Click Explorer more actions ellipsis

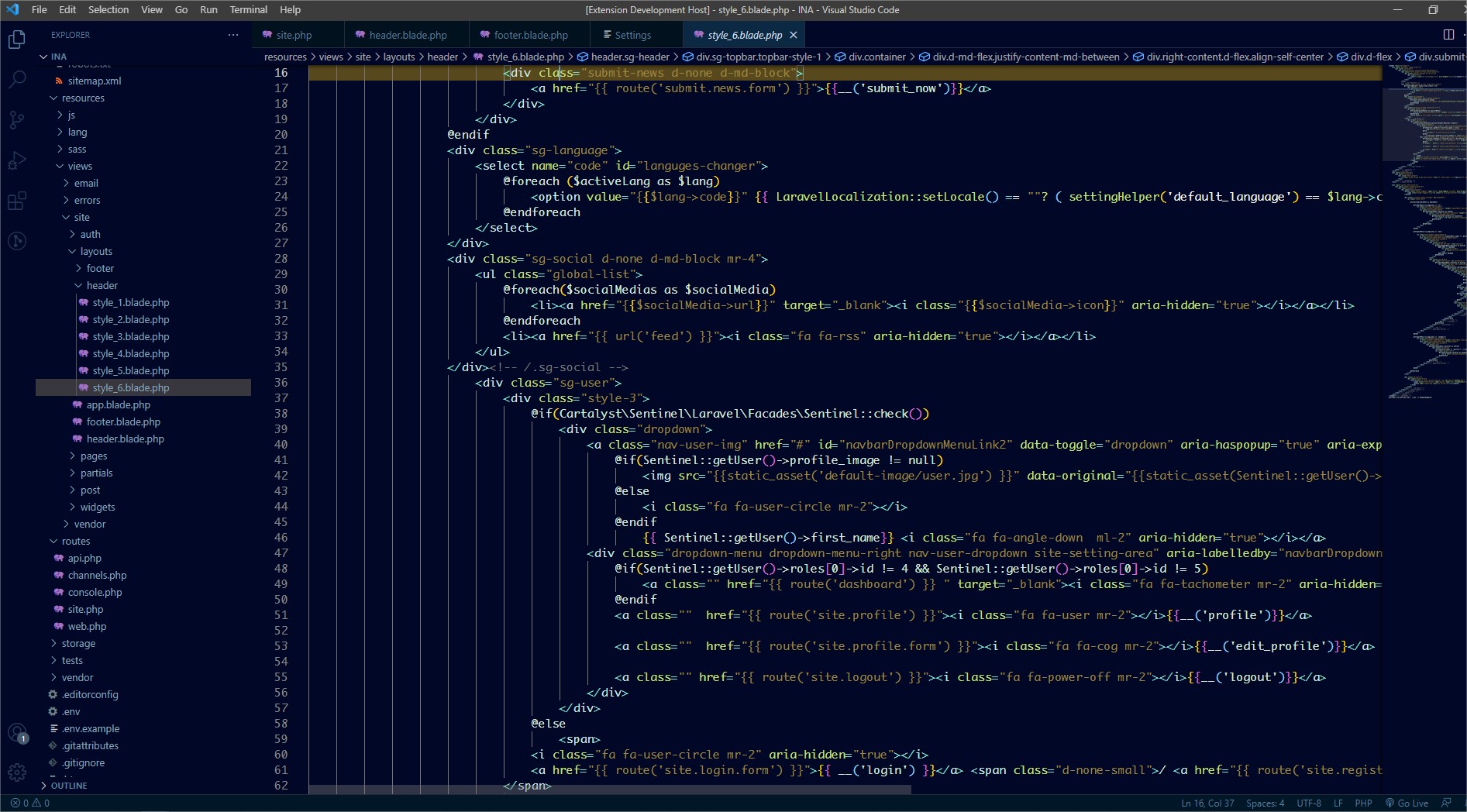[233, 35]
